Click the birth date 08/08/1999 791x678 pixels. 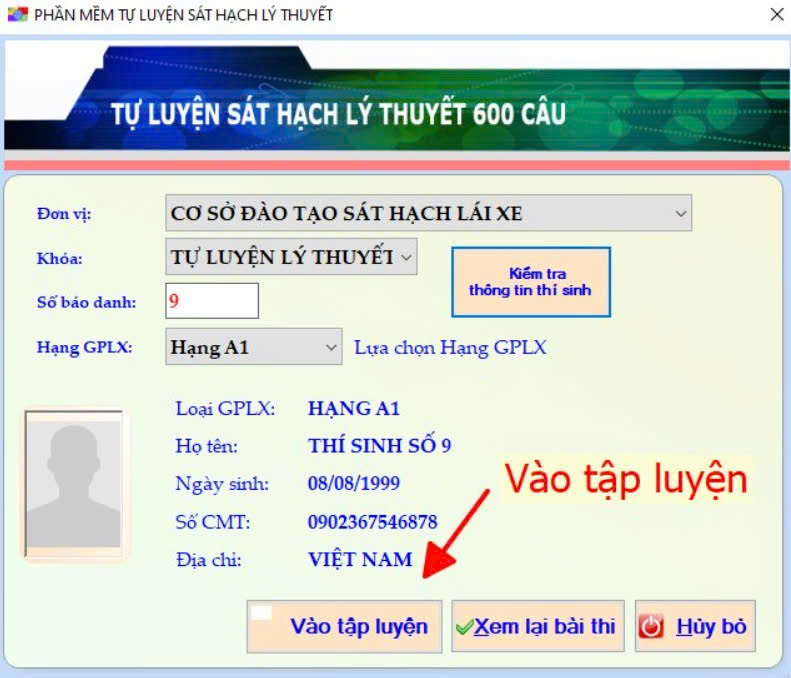(x=354, y=483)
